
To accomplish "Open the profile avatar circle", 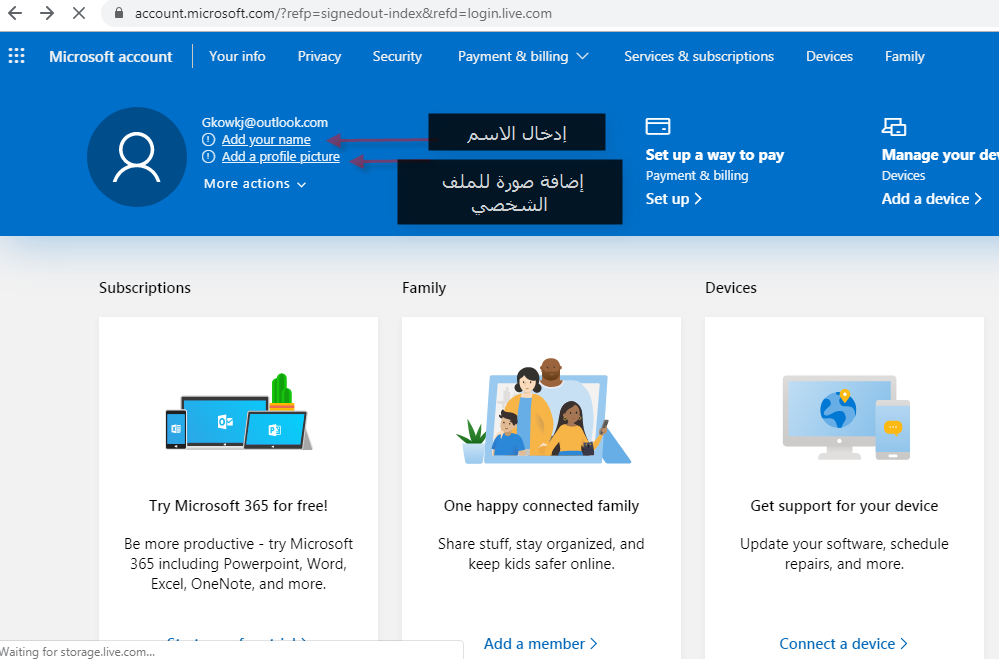I will coord(136,157).
